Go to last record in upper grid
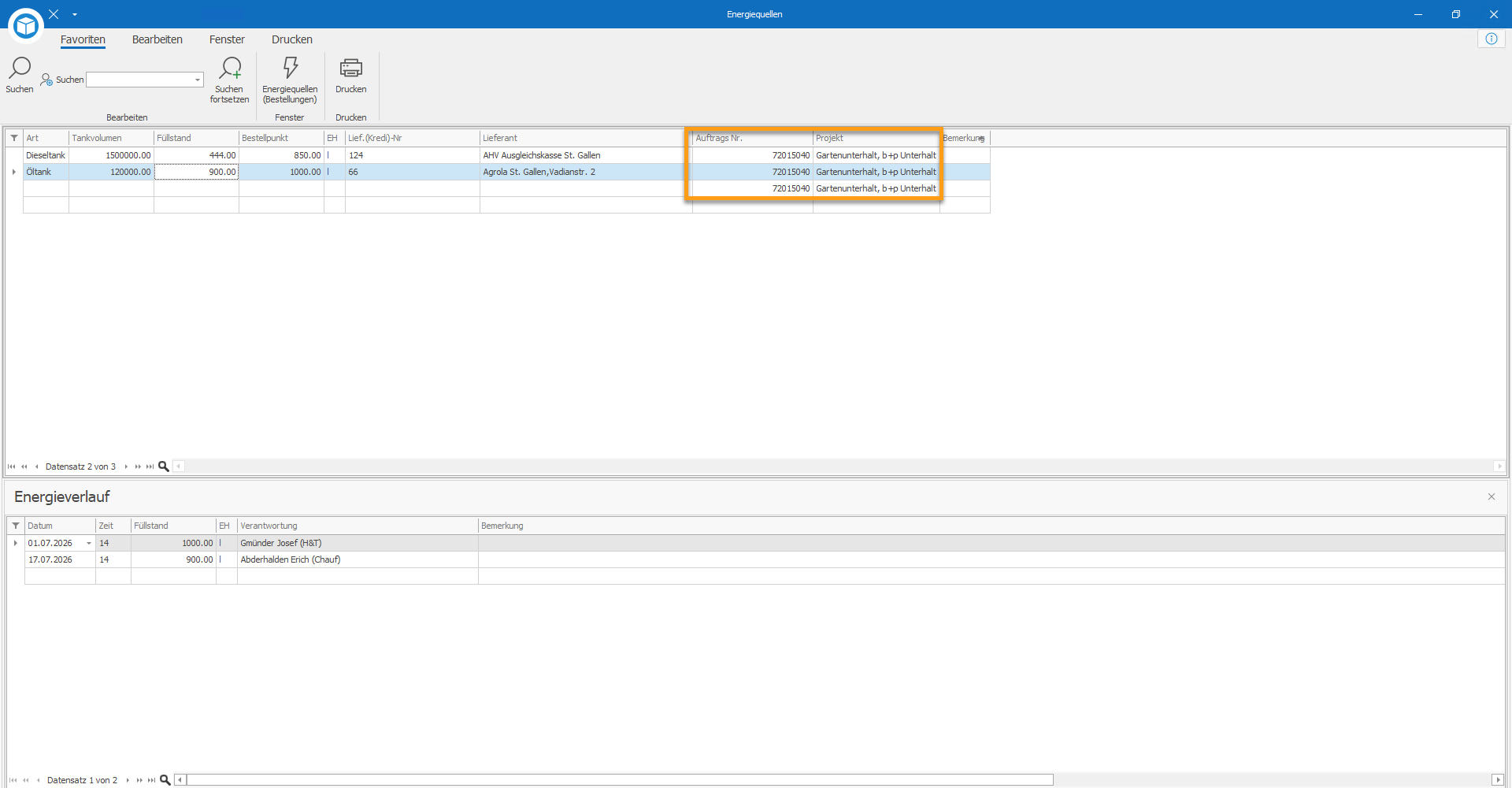Screen dimensions: 1512x788 point(150,466)
